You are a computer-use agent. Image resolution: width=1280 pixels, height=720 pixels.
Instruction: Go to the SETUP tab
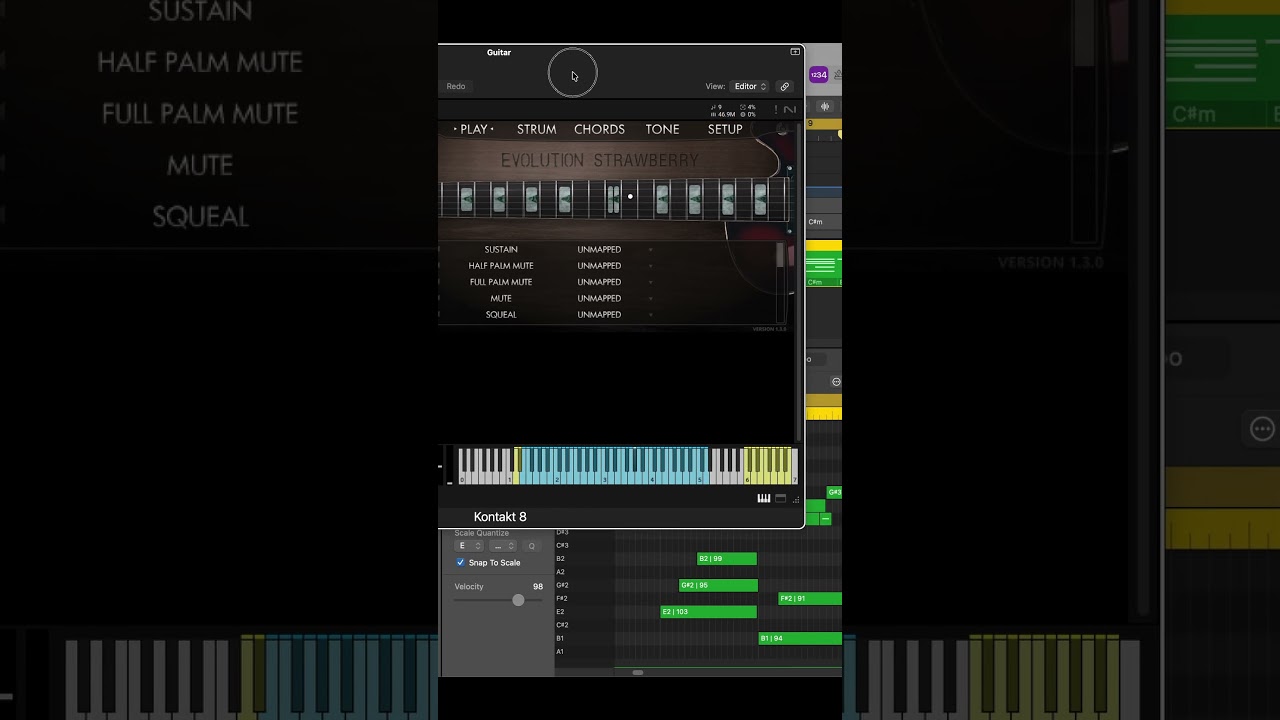pos(725,129)
